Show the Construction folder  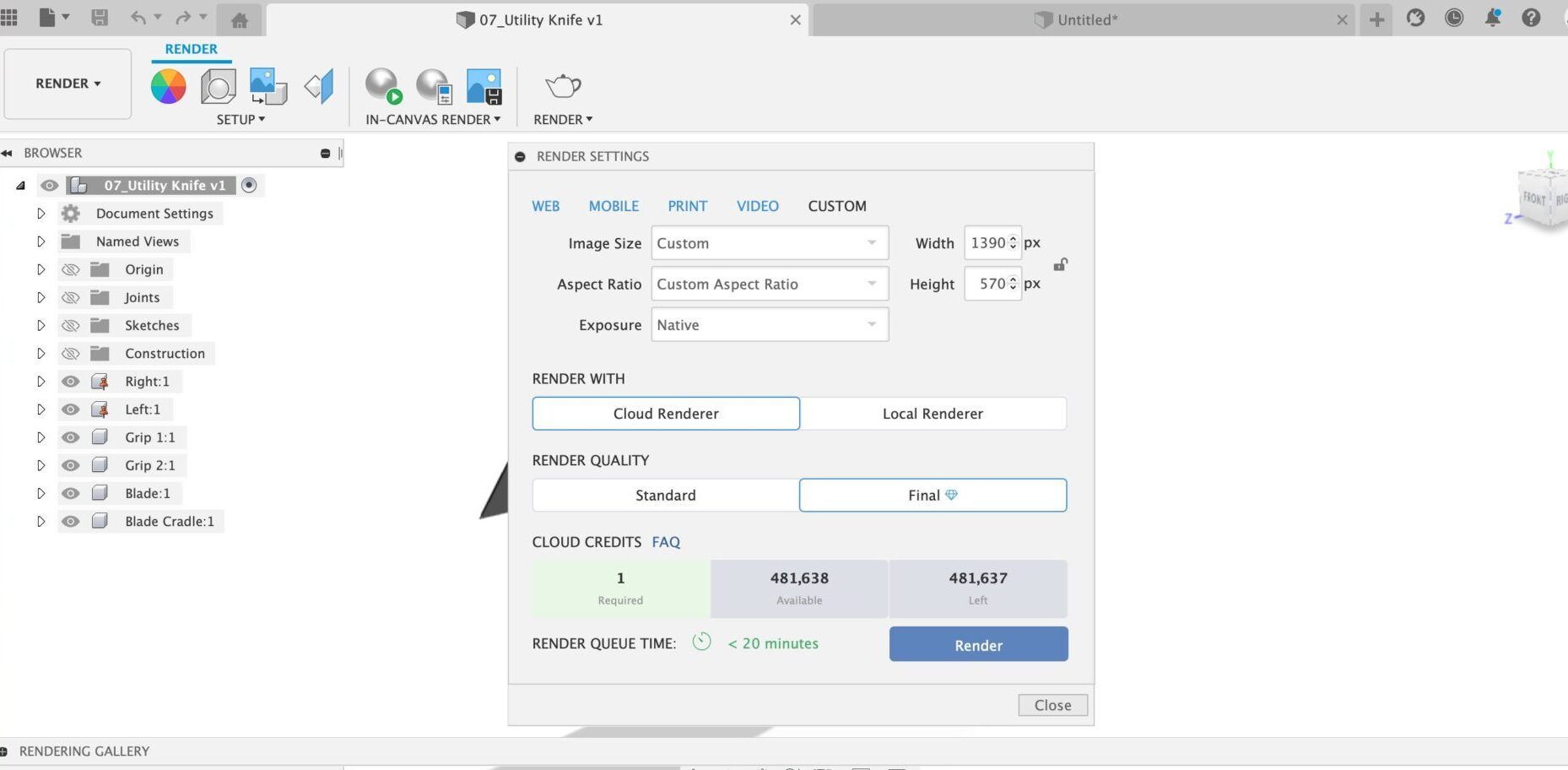point(71,353)
